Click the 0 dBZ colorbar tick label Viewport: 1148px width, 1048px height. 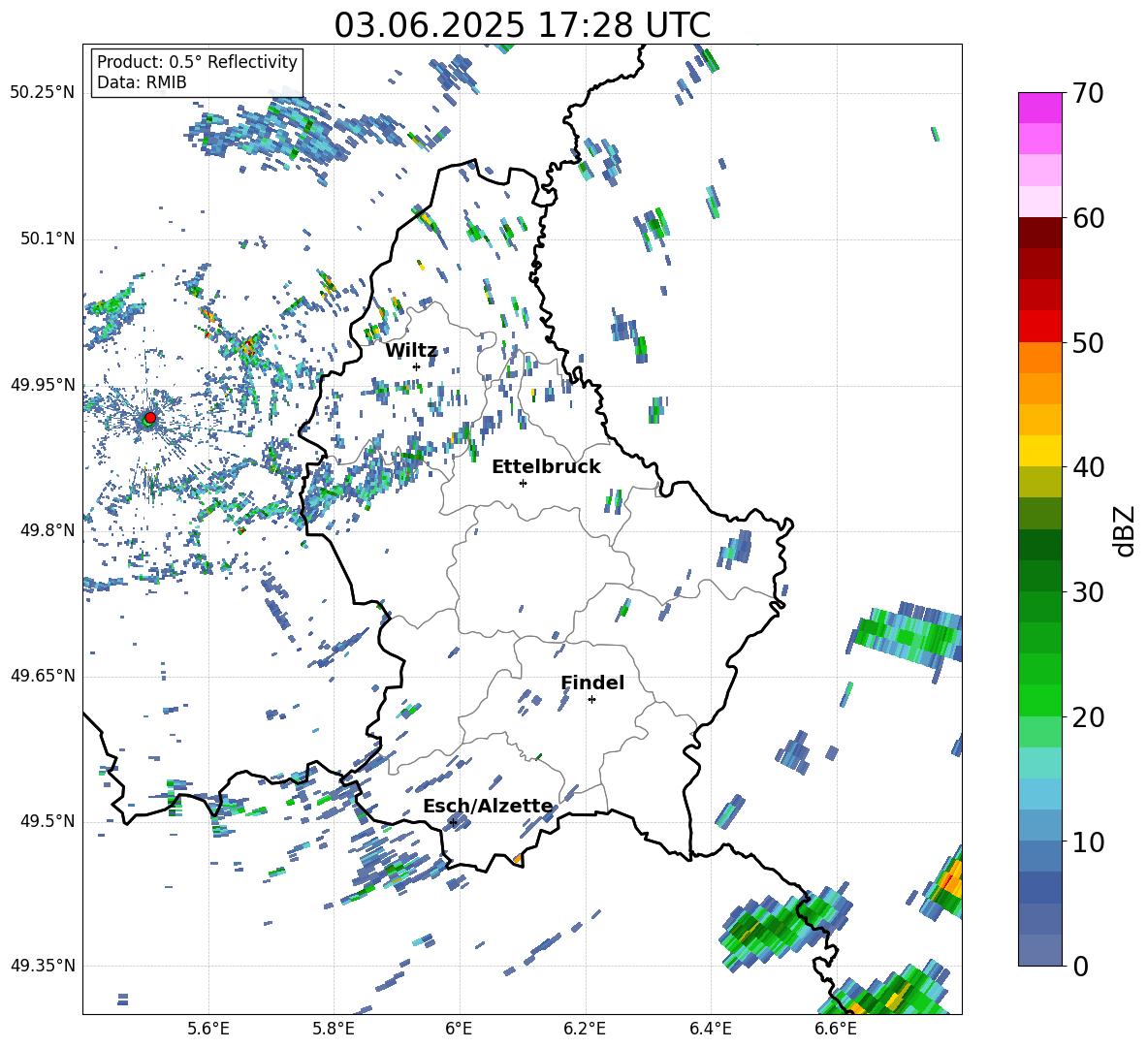coord(1080,966)
